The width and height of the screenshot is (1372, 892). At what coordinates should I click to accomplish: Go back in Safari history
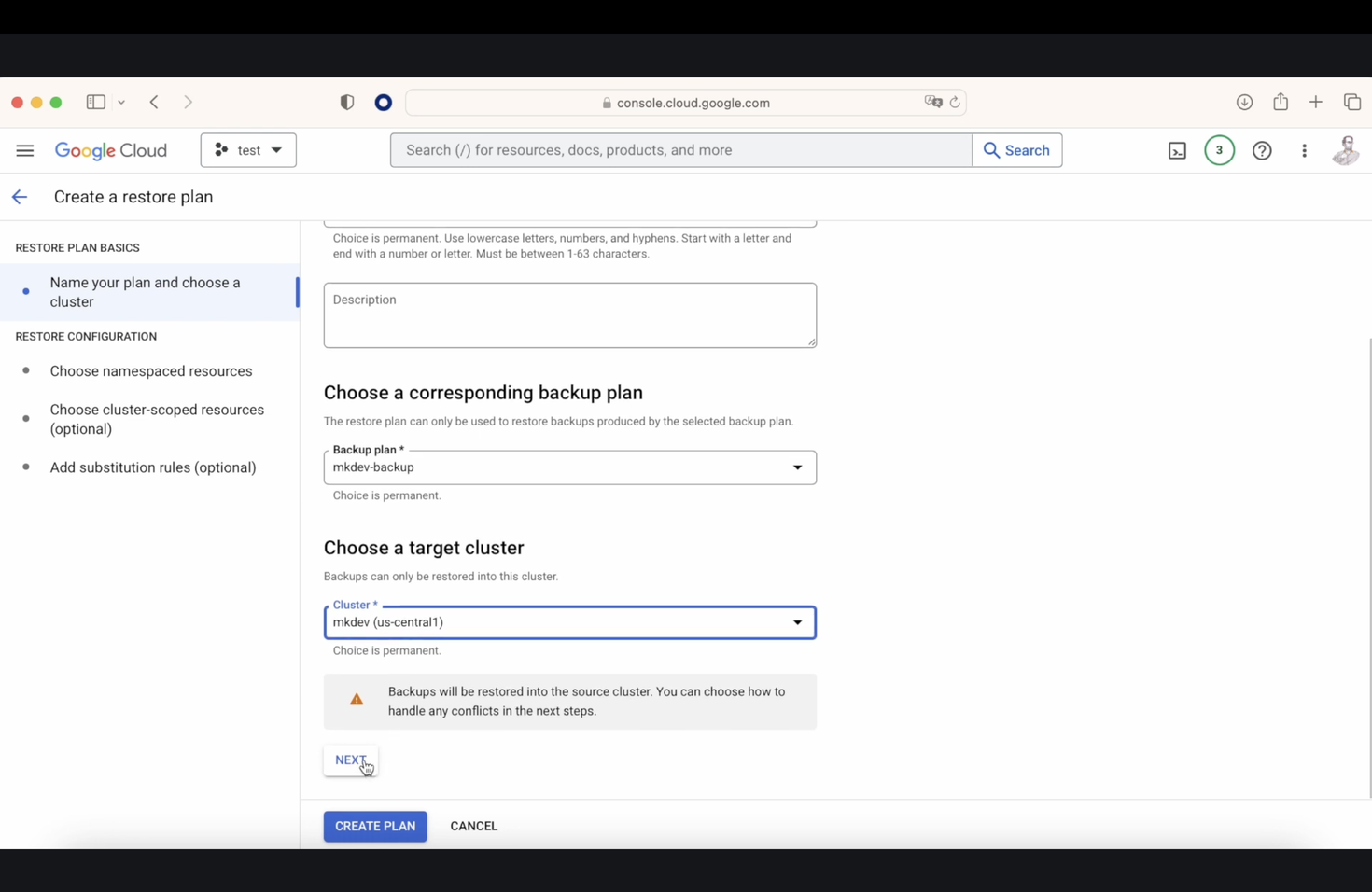point(154,102)
